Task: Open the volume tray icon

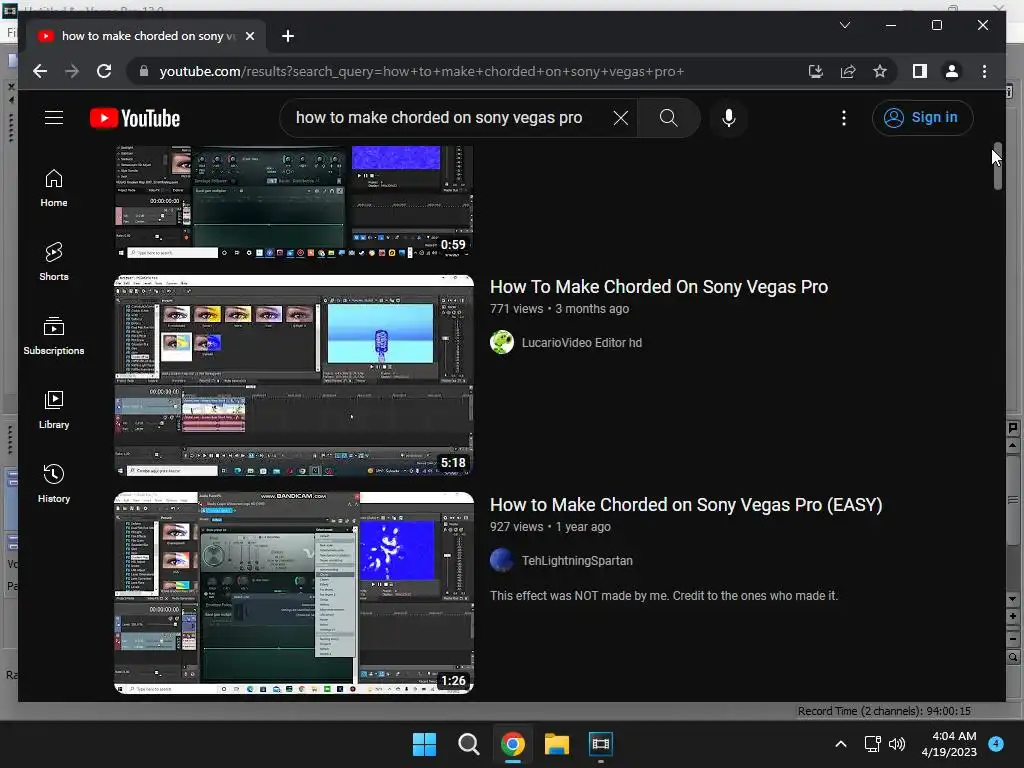Action: 897,744
